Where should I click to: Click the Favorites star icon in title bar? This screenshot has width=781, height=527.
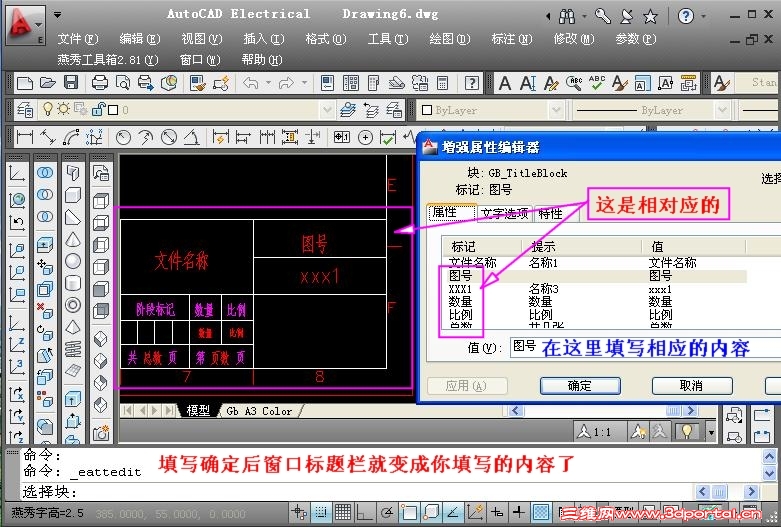tap(650, 17)
